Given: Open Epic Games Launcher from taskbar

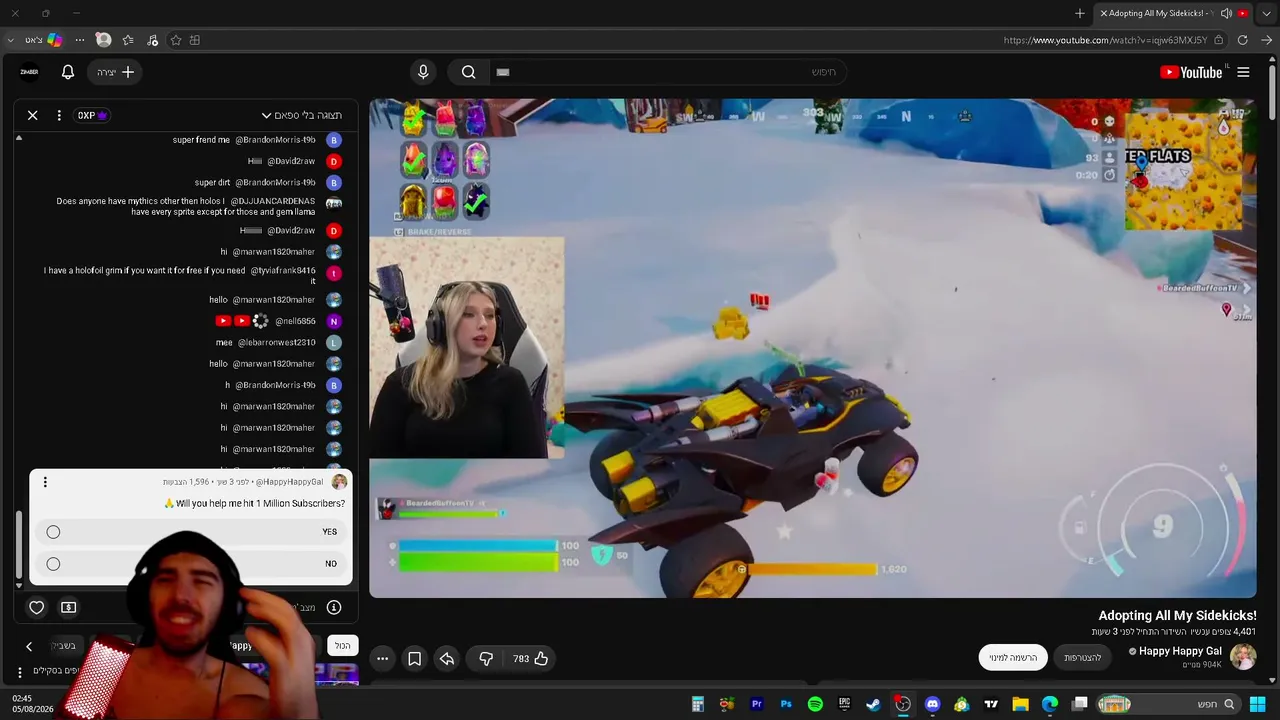Looking at the screenshot, I should click(844, 704).
